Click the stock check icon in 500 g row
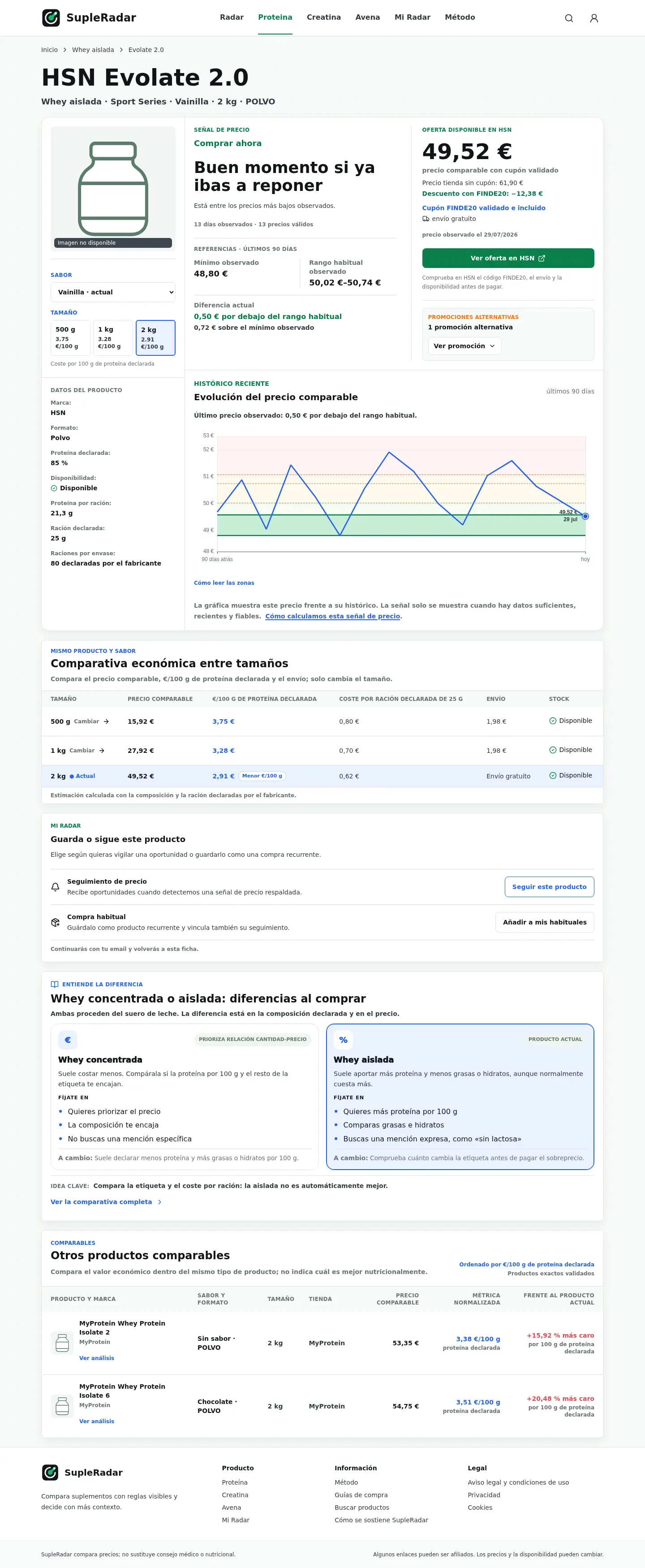 pyautogui.click(x=553, y=721)
